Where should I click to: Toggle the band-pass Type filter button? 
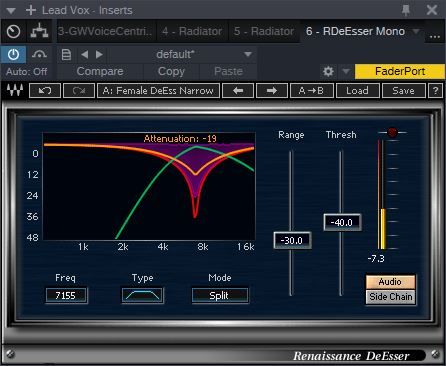(142, 295)
